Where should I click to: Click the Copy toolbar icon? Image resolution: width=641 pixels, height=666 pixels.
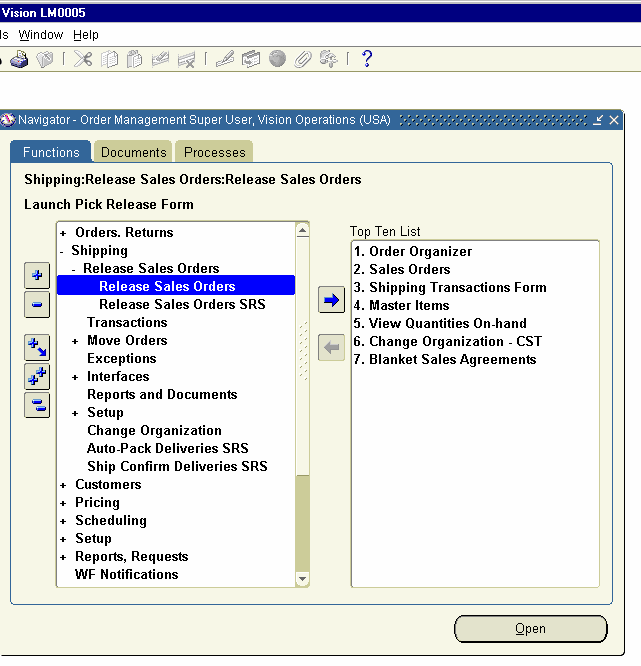tap(109, 59)
